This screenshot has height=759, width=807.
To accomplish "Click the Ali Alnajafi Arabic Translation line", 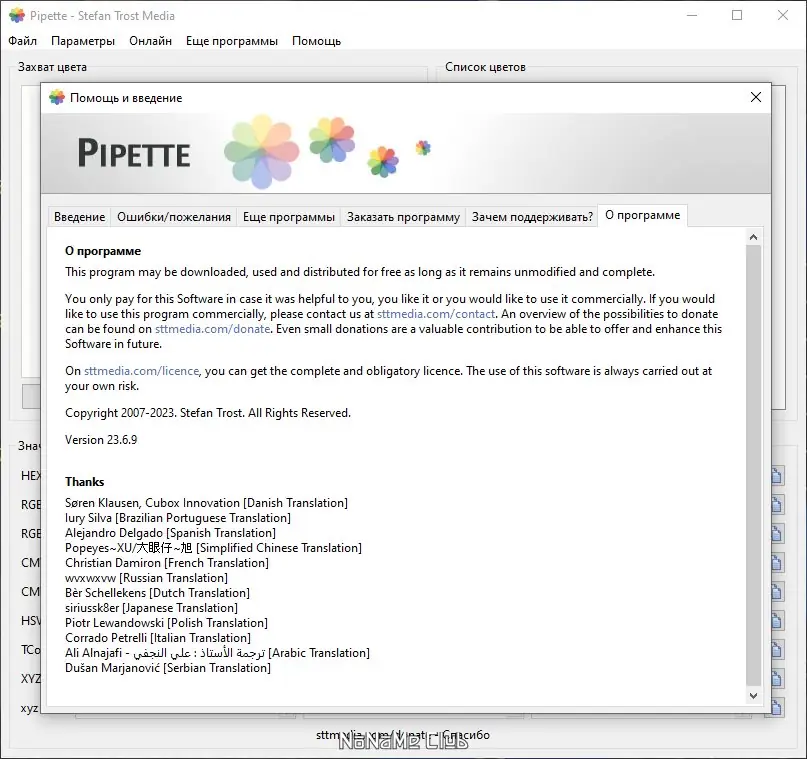I will pyautogui.click(x=218, y=652).
